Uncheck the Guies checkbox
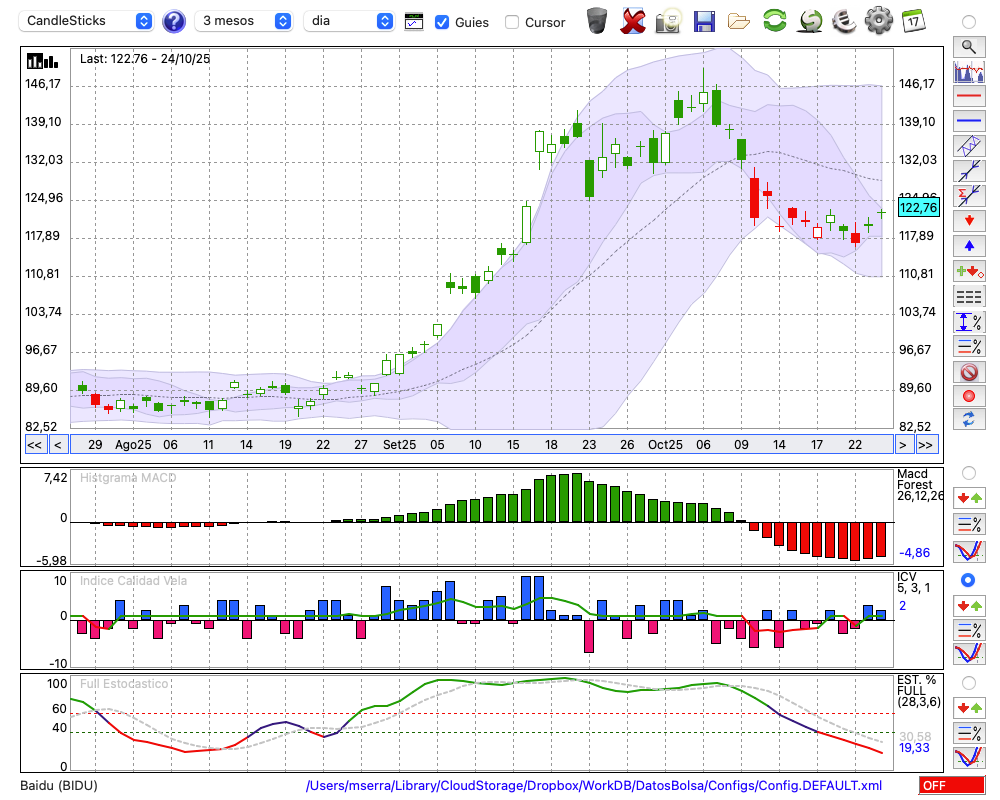Screen dimensions: 1000x800 pos(442,22)
